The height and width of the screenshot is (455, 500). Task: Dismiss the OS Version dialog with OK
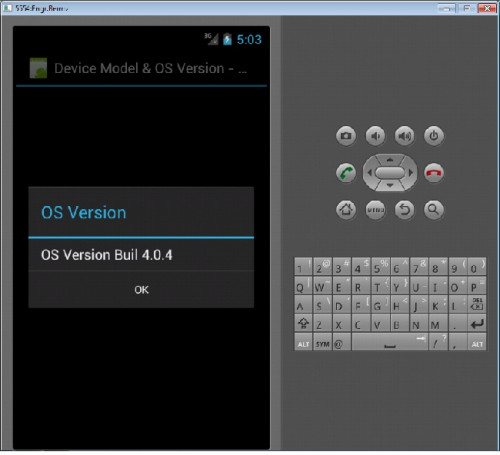click(x=141, y=290)
